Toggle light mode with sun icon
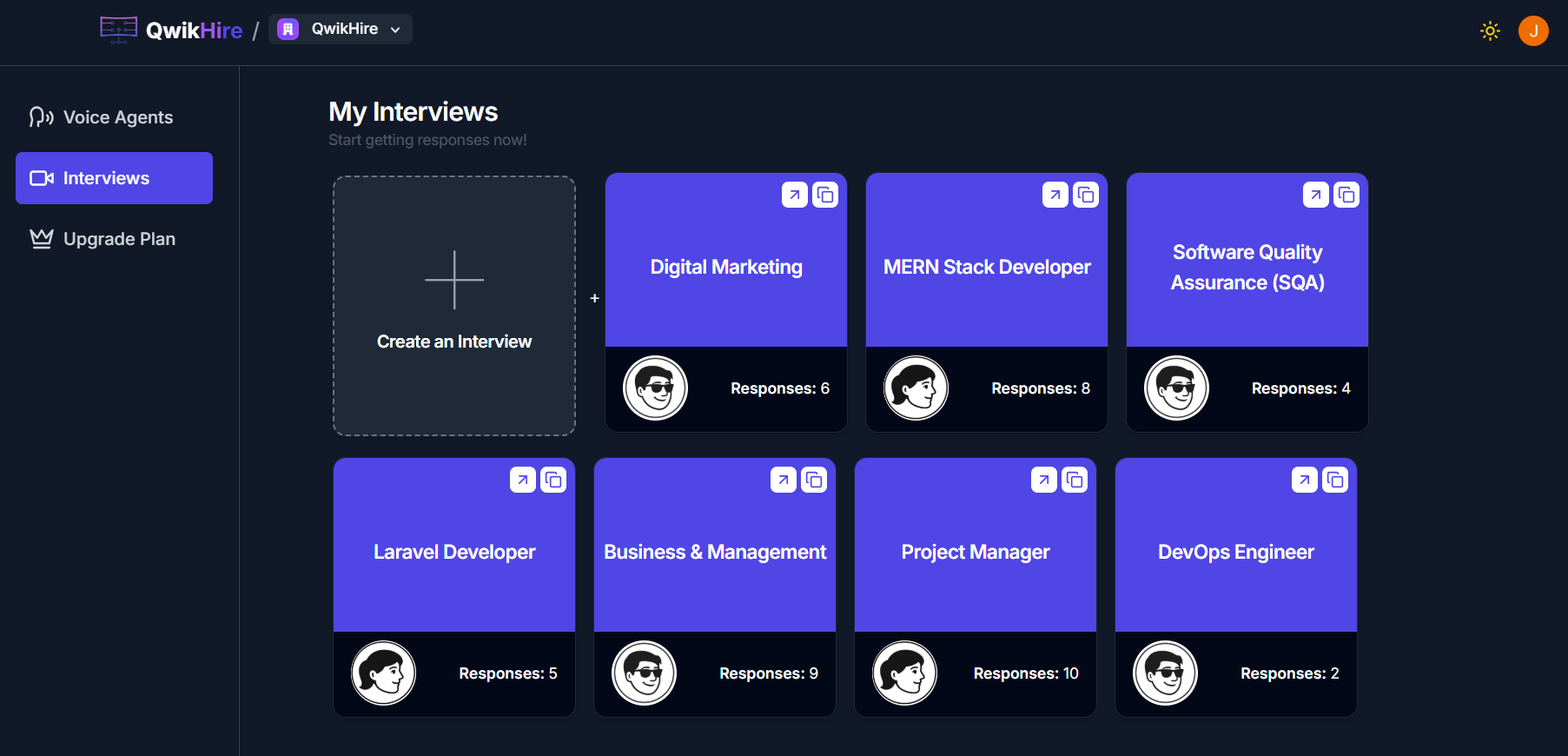Screen dimensions: 1568x756 [x=1490, y=31]
